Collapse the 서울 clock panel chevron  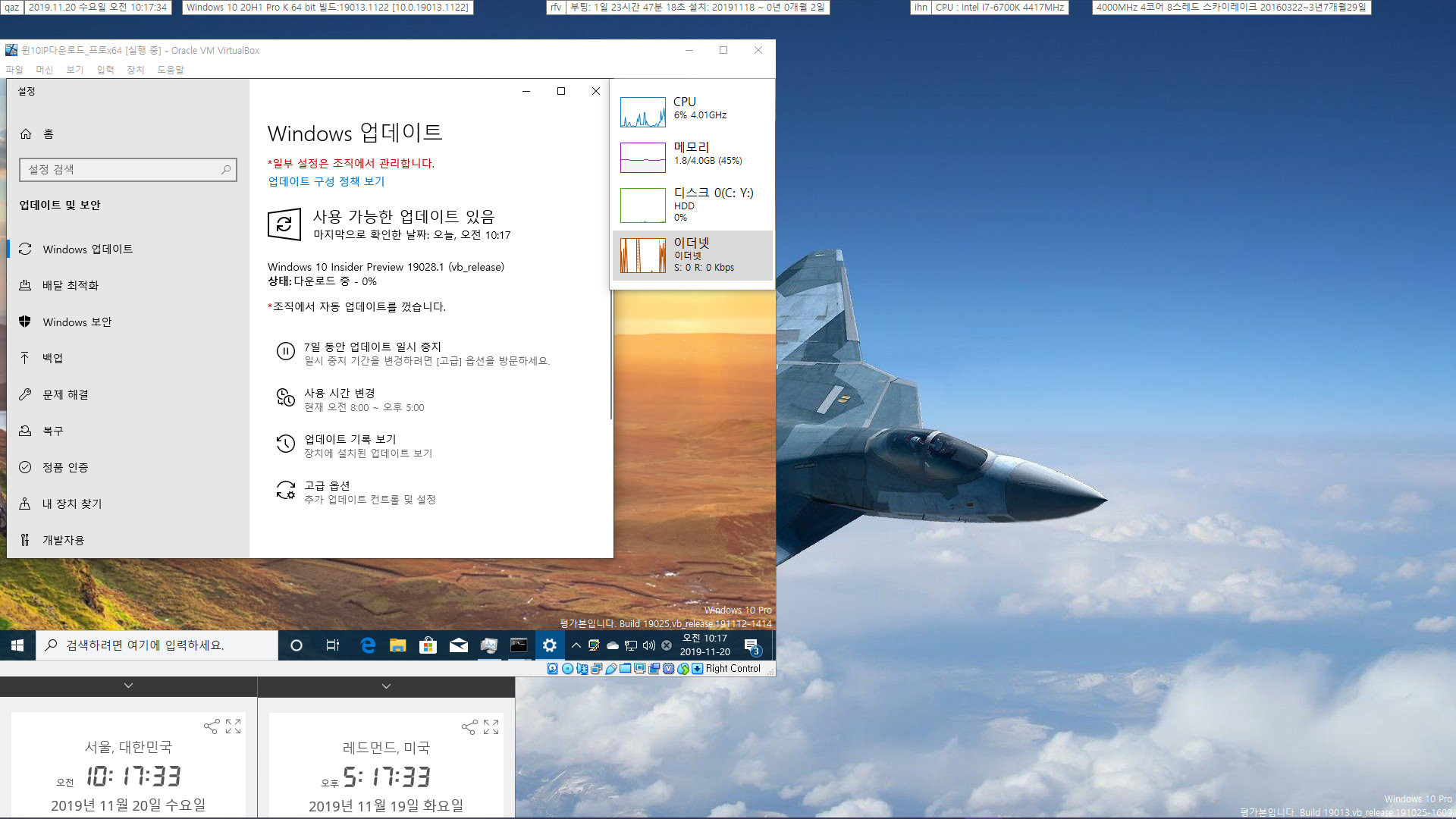point(128,686)
